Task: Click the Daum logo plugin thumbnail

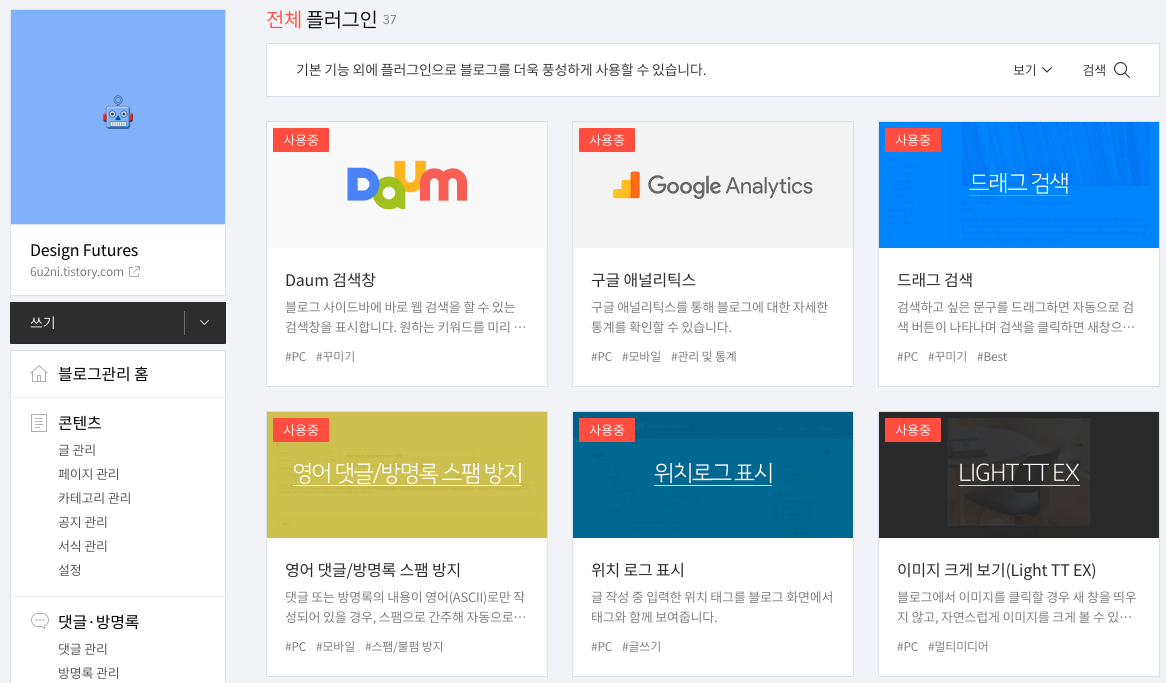Action: tap(407, 185)
